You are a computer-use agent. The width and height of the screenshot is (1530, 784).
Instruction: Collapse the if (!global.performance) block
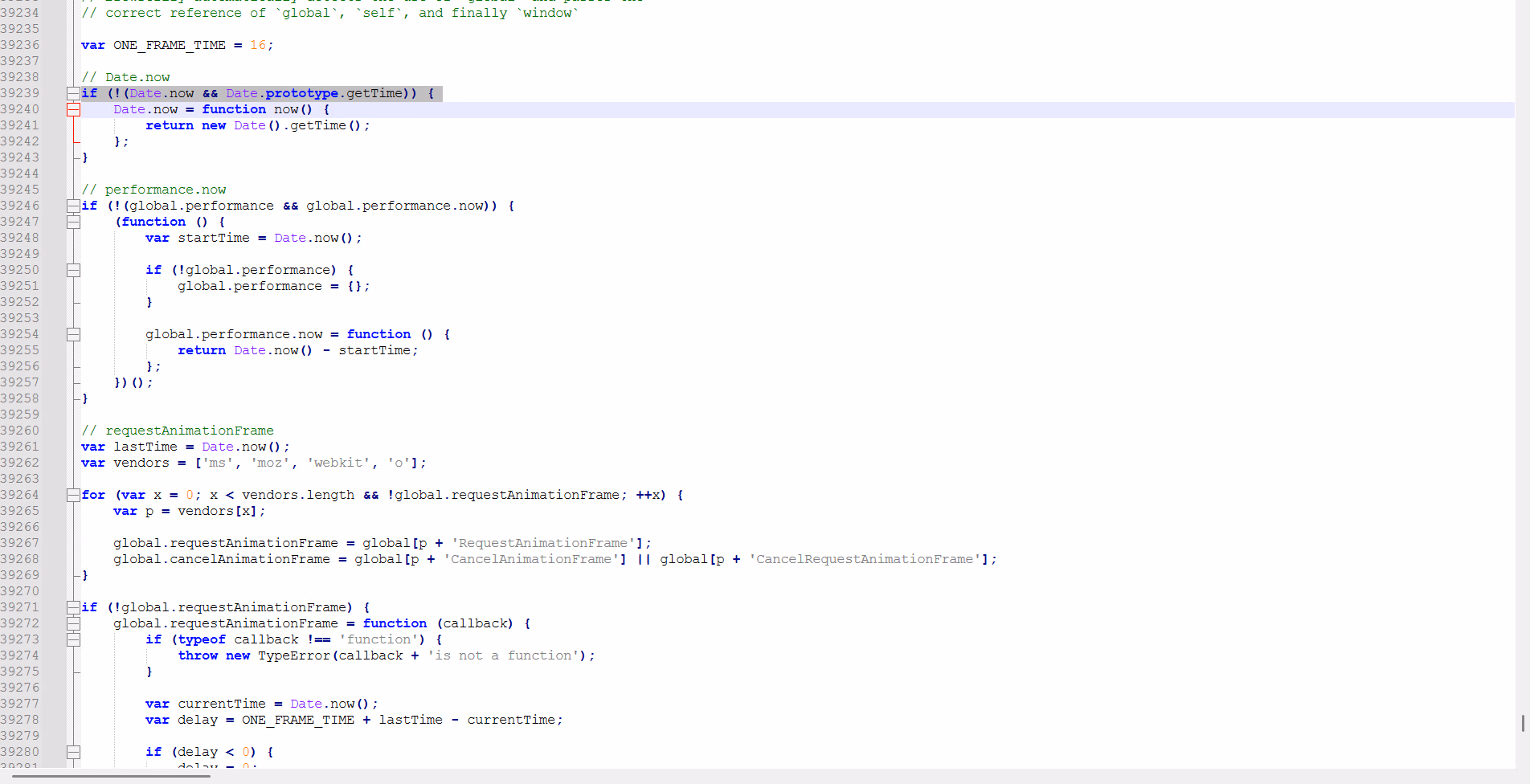point(73,270)
